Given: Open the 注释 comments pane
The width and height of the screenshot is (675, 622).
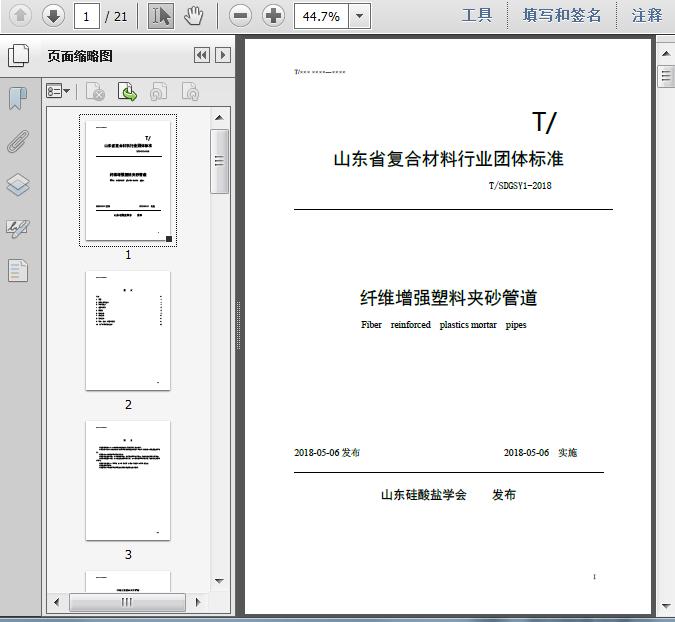Looking at the screenshot, I should tap(647, 15).
